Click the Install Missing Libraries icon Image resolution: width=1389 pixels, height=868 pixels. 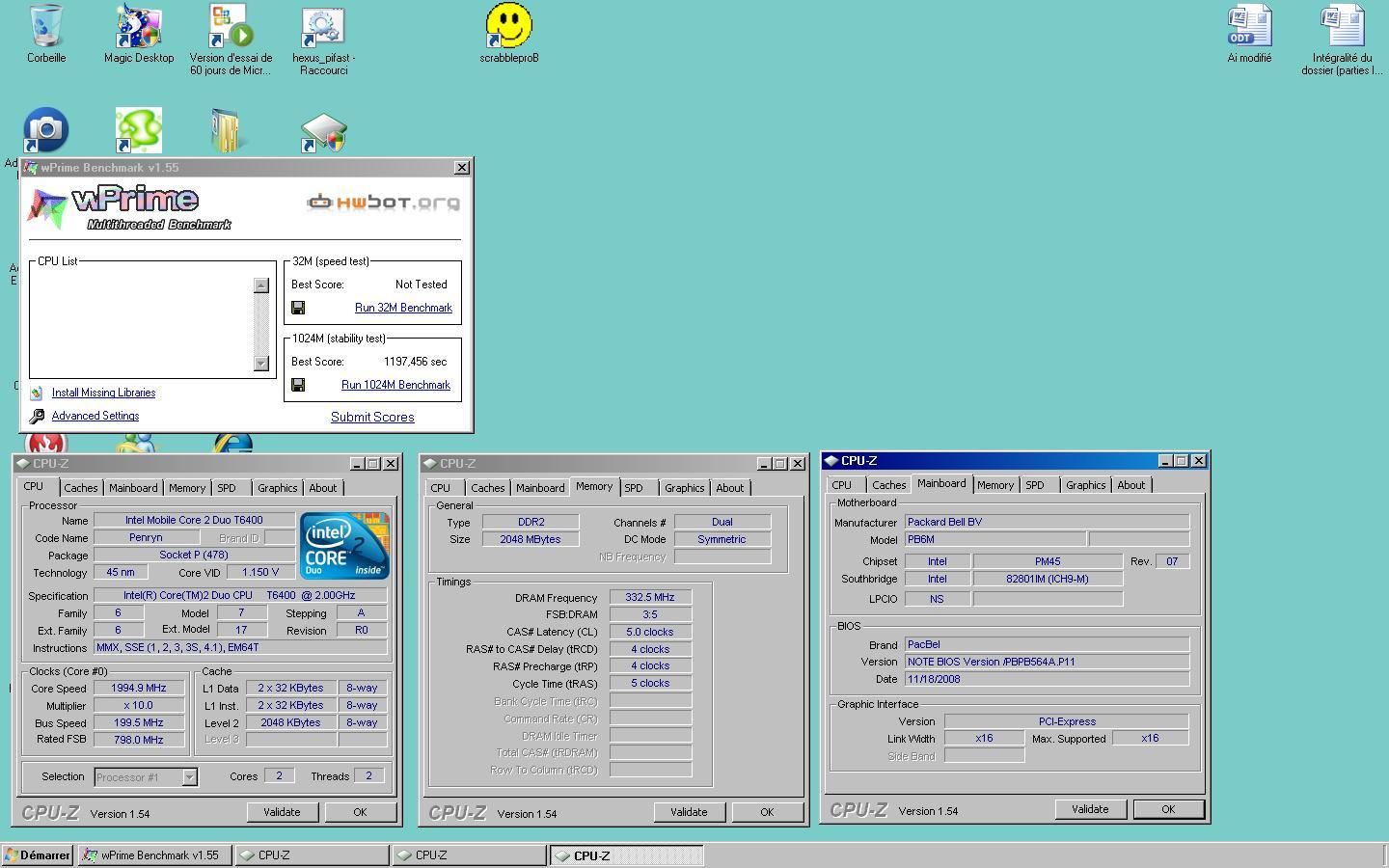pos(36,393)
